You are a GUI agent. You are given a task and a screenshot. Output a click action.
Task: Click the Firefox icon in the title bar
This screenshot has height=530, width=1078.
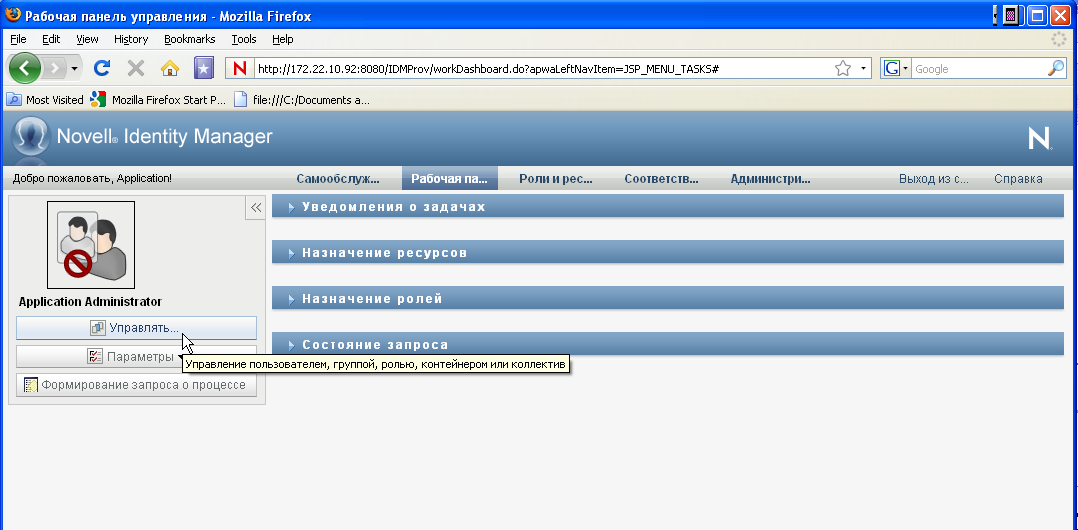pos(13,14)
